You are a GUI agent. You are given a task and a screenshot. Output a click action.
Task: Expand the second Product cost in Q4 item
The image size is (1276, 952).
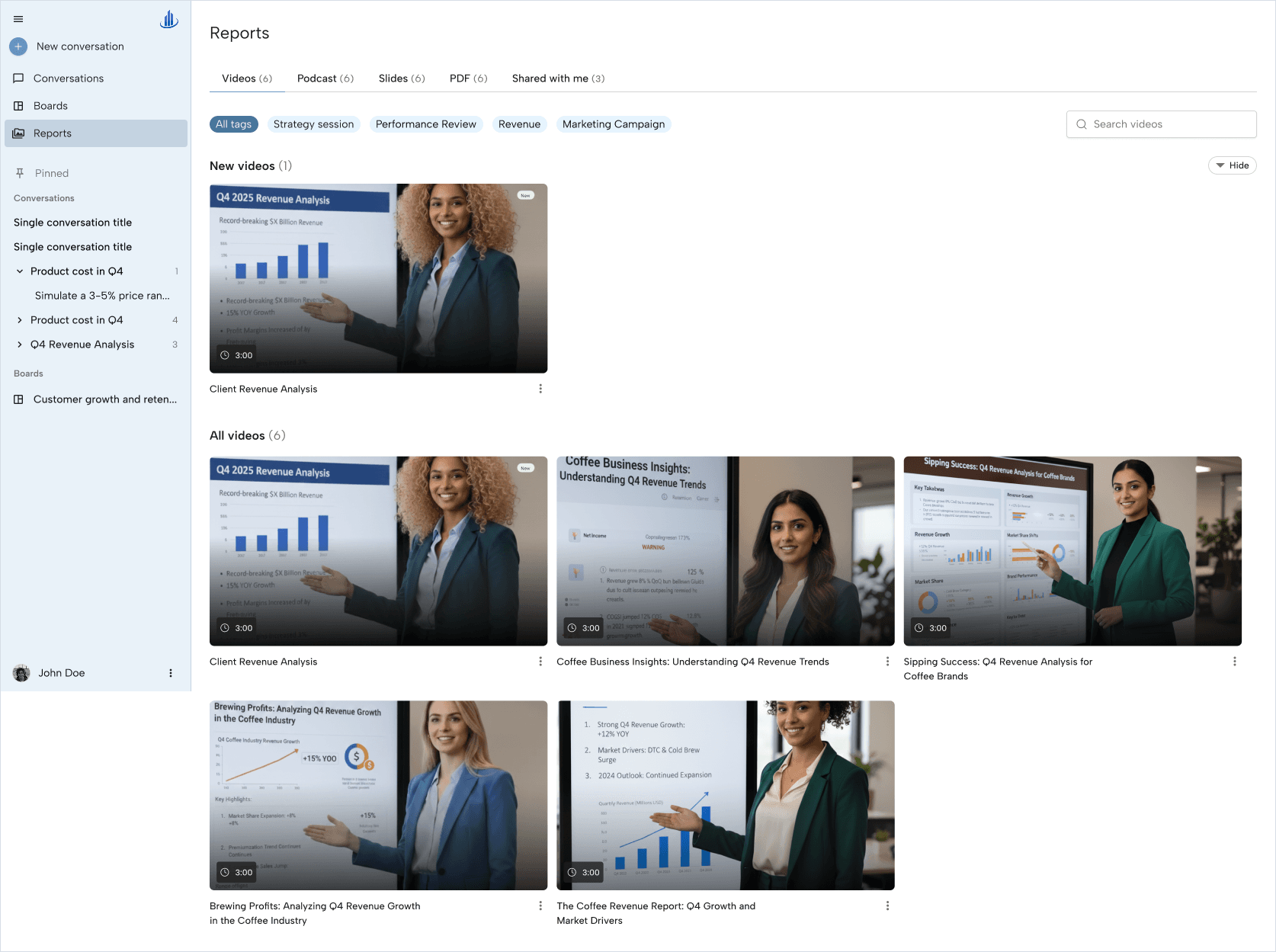pos(20,320)
